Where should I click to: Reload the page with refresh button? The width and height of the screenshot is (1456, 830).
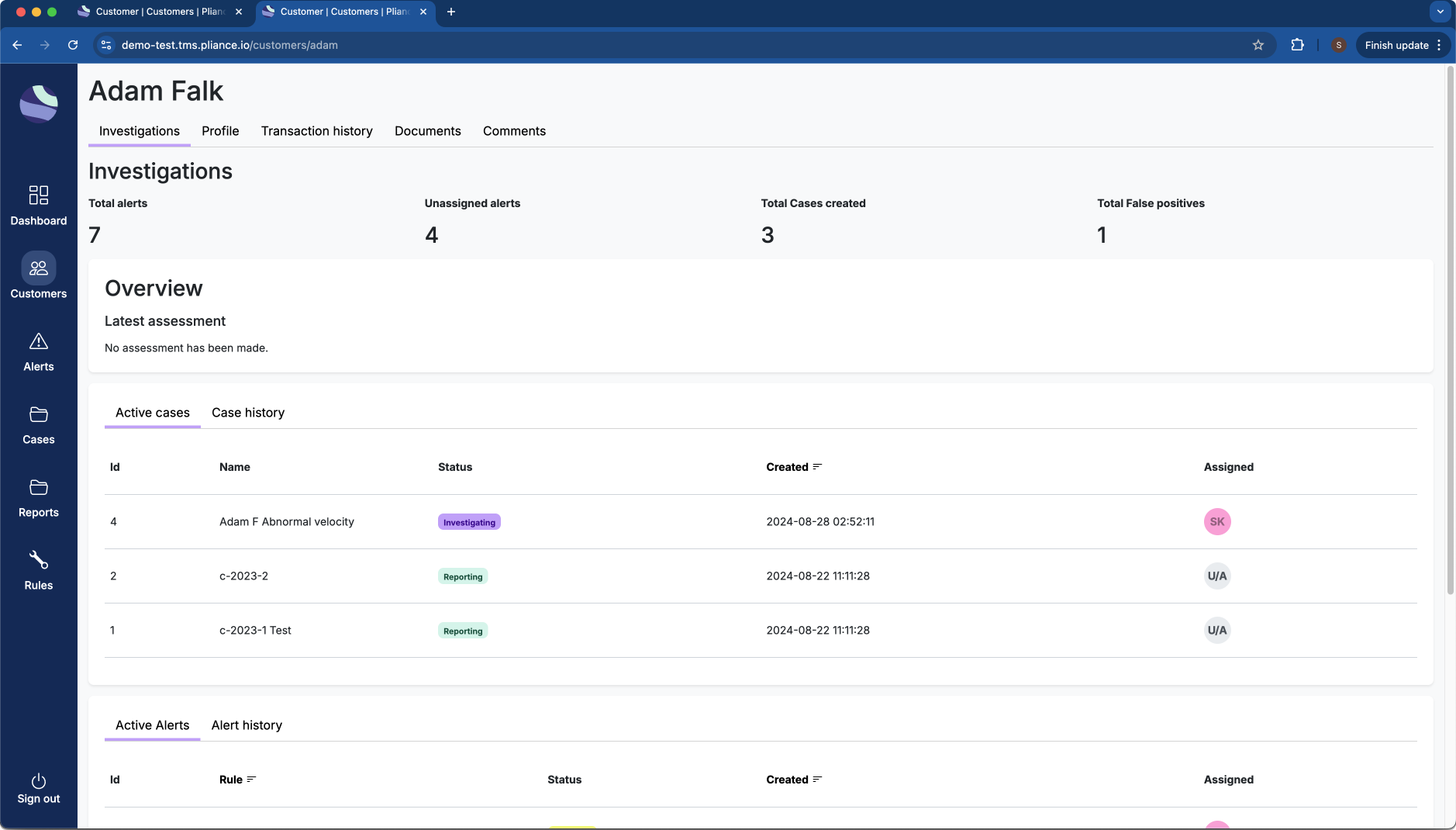[73, 45]
